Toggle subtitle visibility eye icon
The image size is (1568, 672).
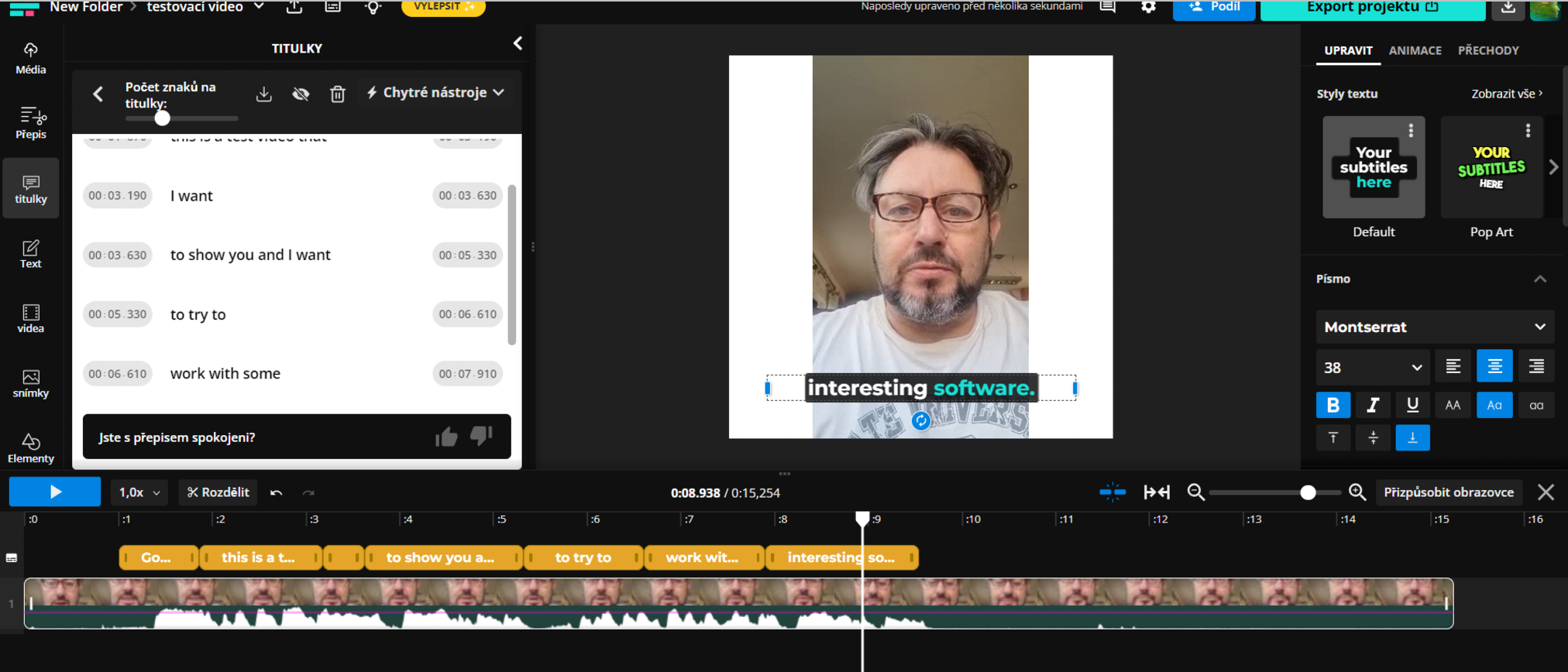click(x=301, y=94)
